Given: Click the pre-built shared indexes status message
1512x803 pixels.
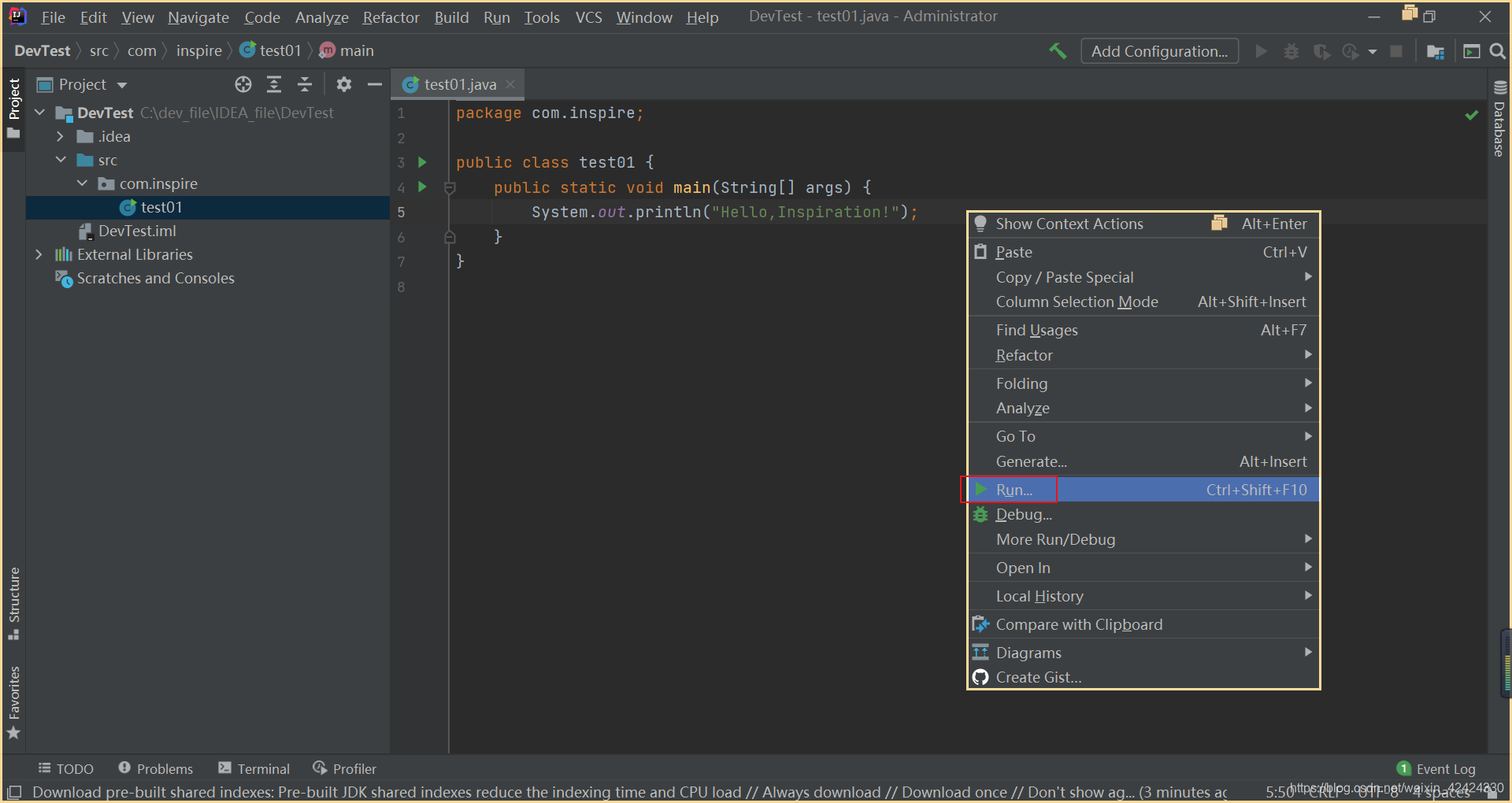Looking at the screenshot, I should 630,792.
